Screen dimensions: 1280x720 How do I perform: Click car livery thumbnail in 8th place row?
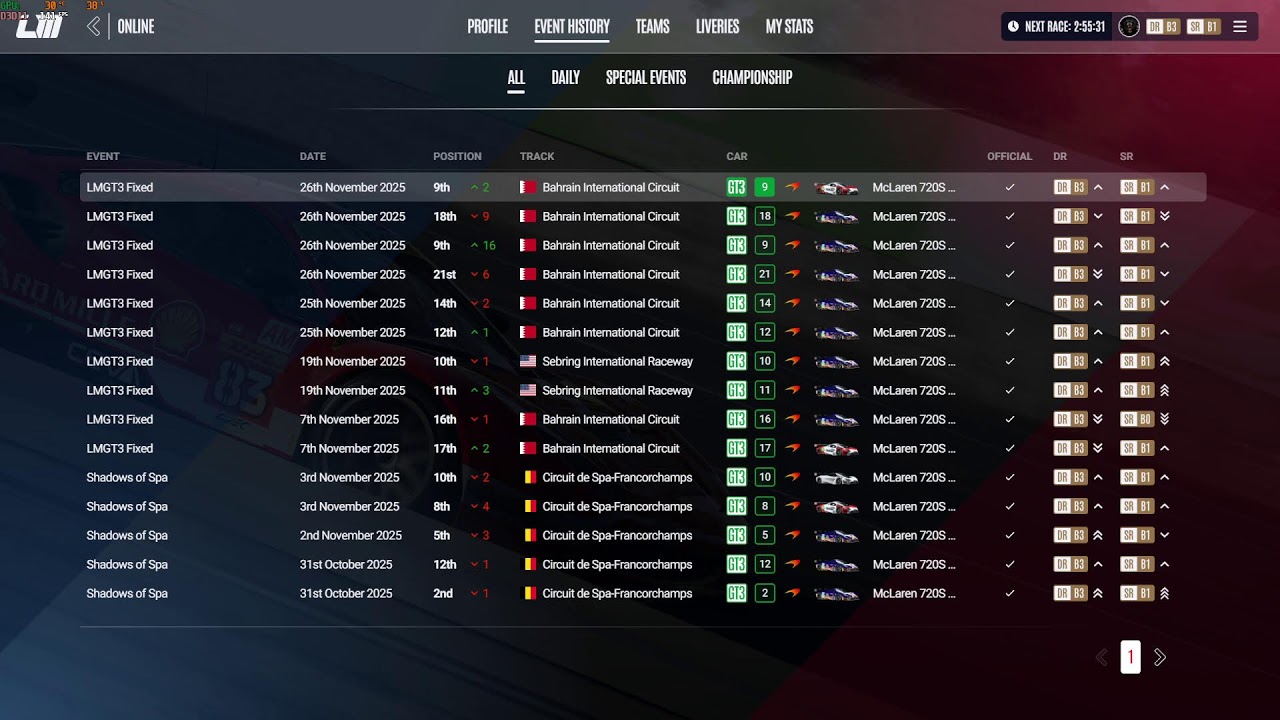tap(836, 506)
